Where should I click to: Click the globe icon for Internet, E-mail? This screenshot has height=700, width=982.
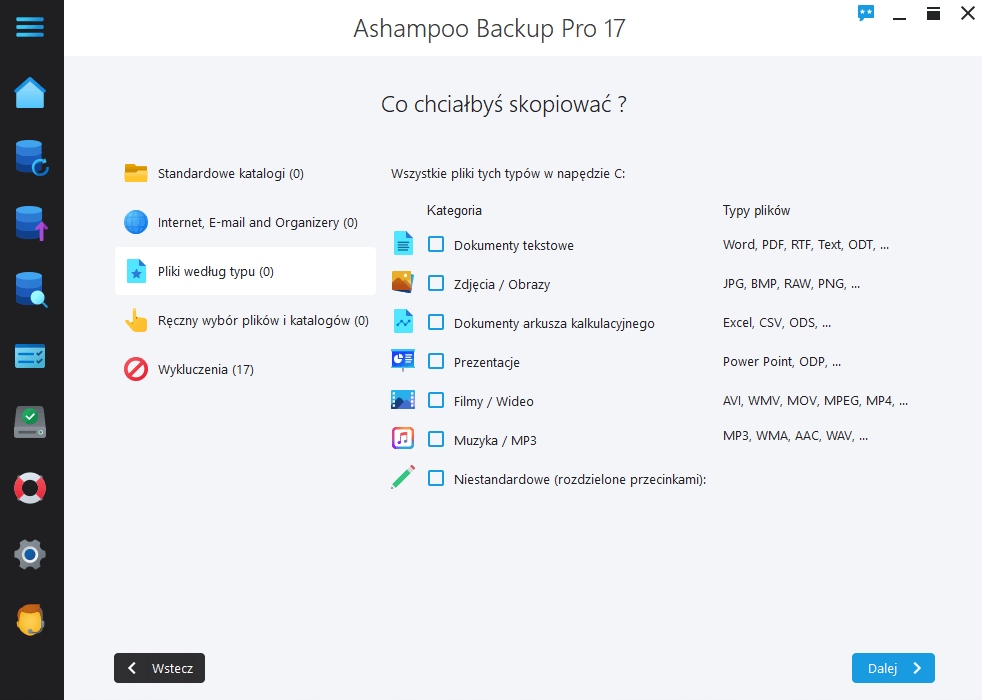point(136,222)
